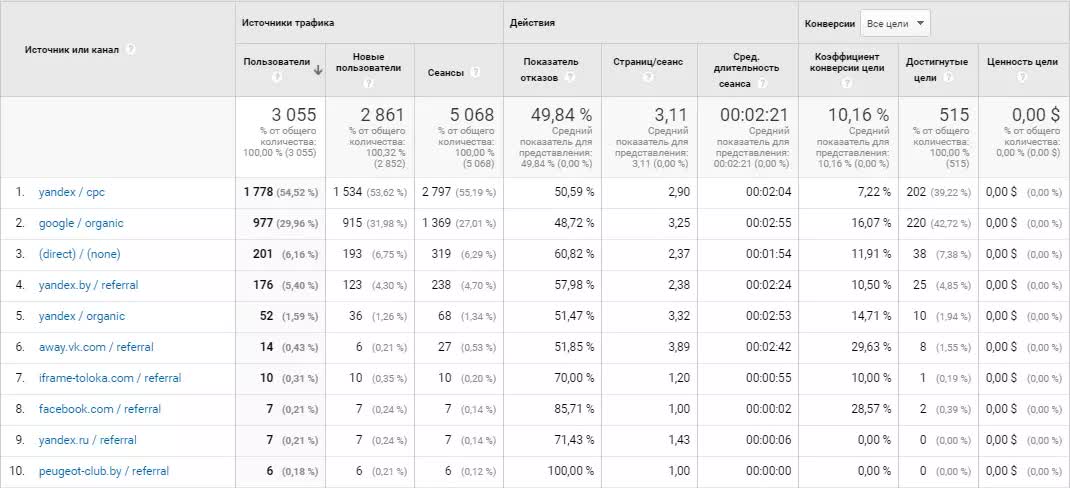Image resolution: width=1070 pixels, height=488 pixels.
Task: Click the sort arrow in Пользователи column
Action: (x=318, y=70)
